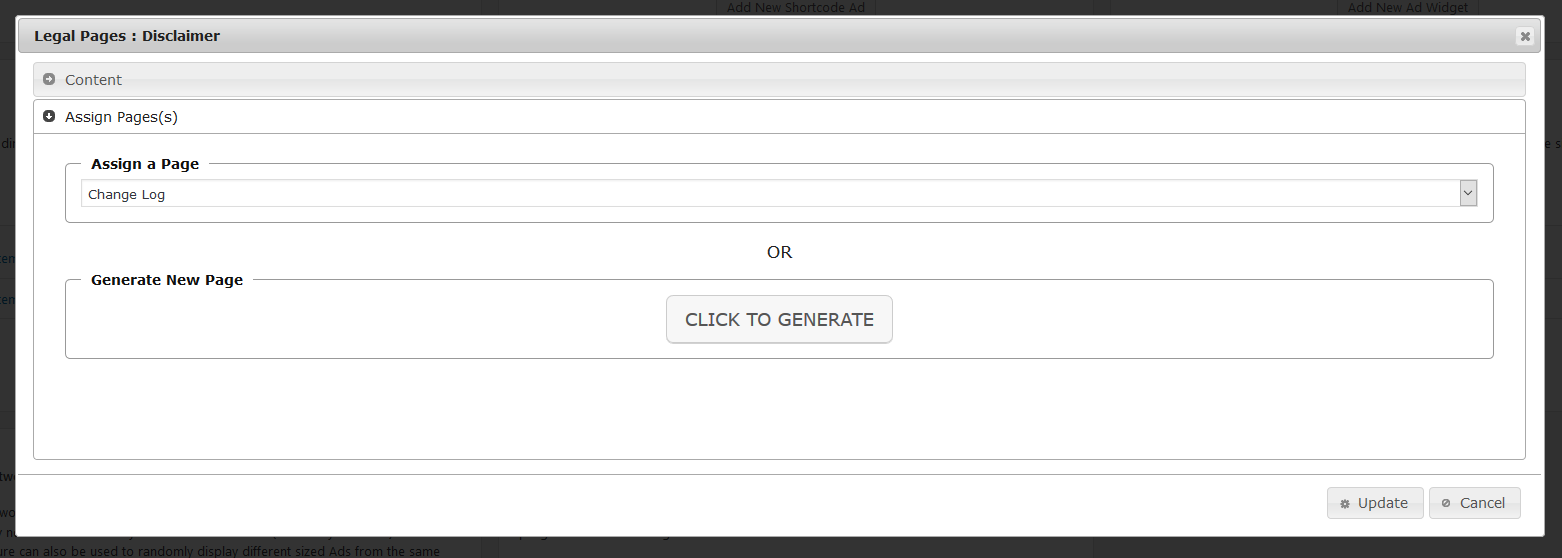Click the OR separator text

[779, 252]
